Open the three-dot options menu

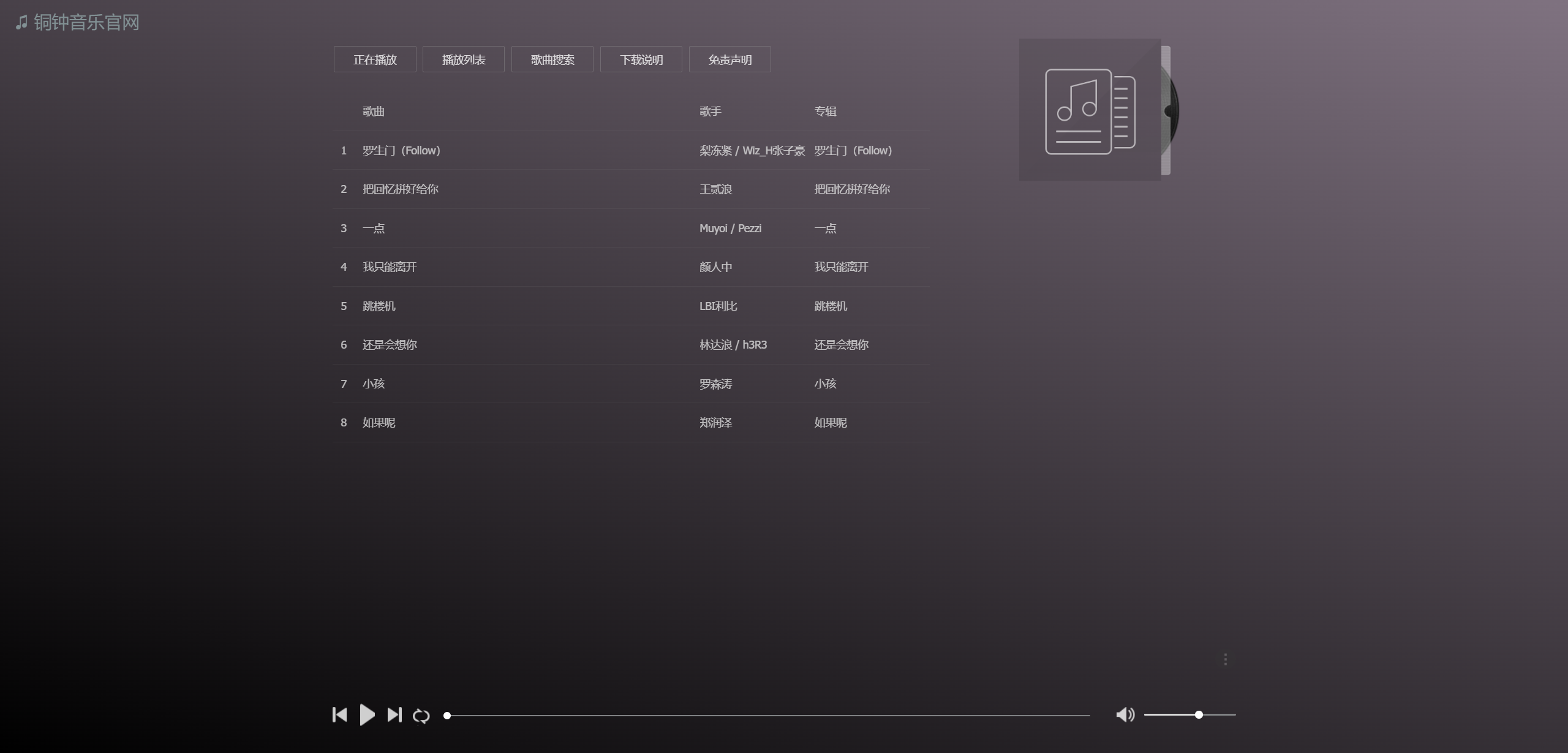click(x=1225, y=659)
